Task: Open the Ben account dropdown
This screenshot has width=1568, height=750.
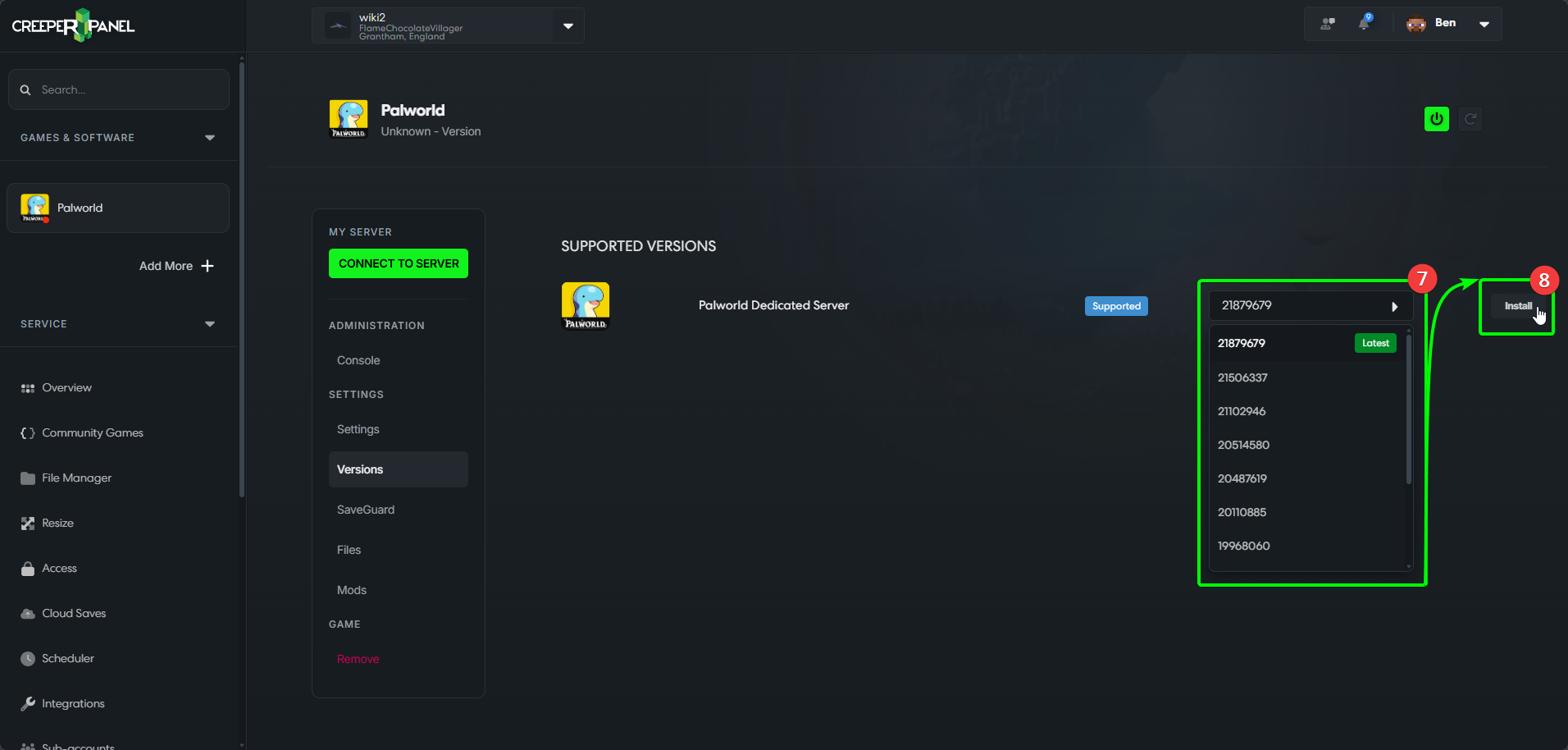Action: [x=1484, y=23]
